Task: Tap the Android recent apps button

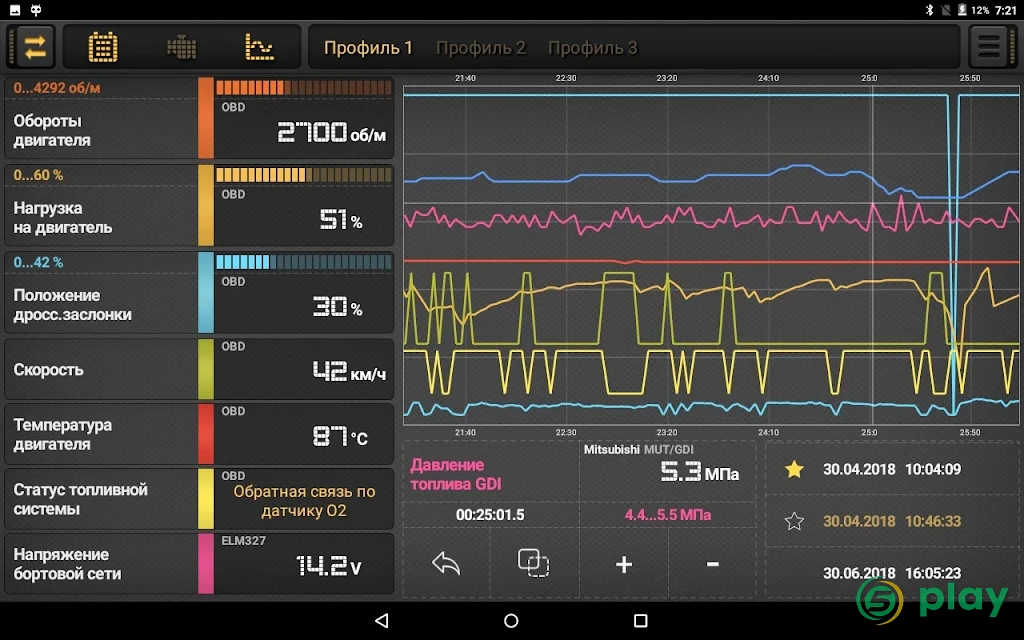Action: click(x=641, y=620)
